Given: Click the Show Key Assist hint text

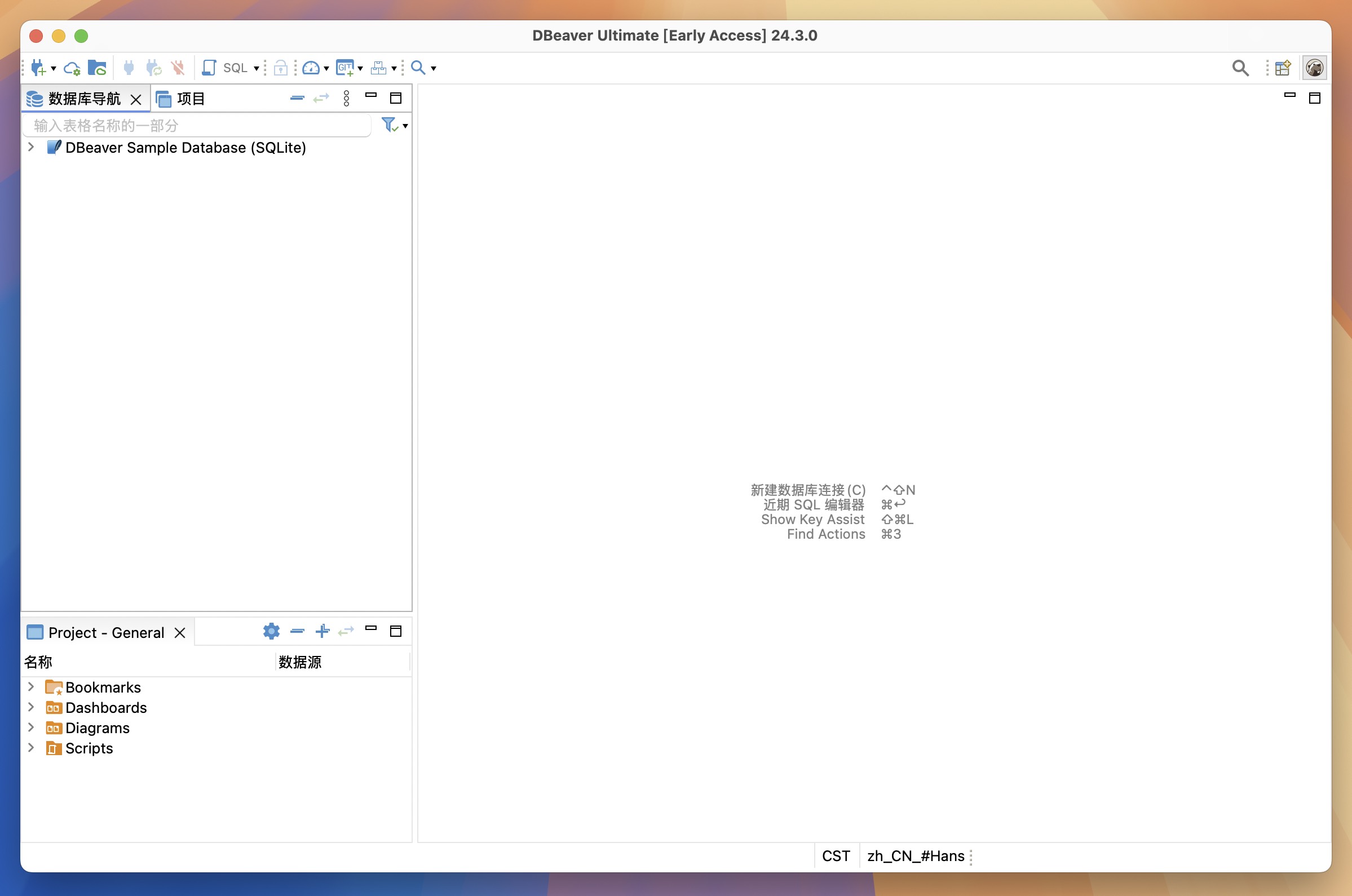Looking at the screenshot, I should [812, 519].
